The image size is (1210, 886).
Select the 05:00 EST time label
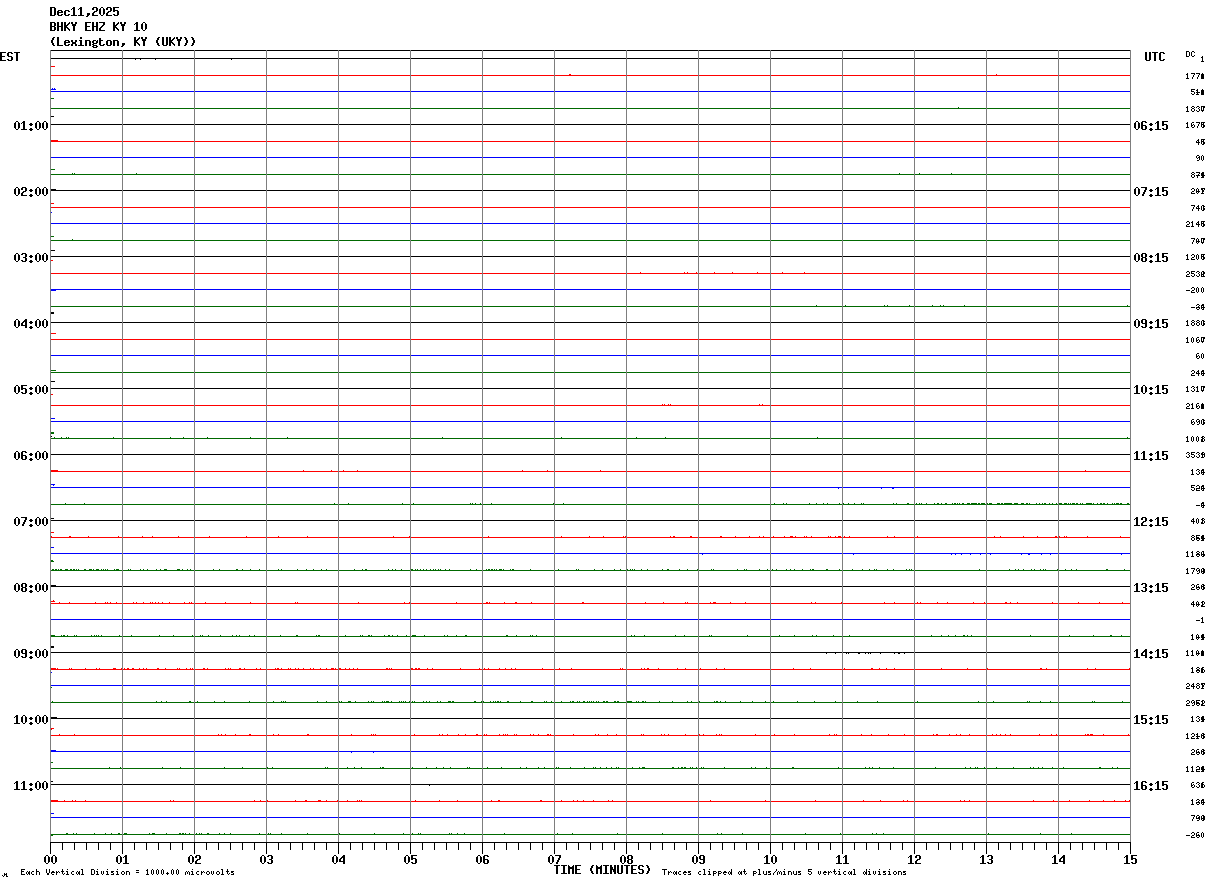pos(31,390)
